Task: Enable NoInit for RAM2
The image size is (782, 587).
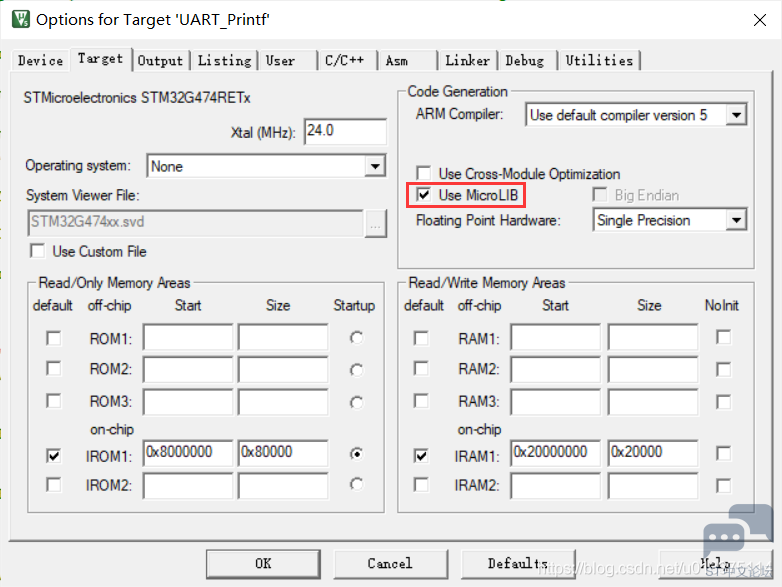Action: [x=723, y=370]
